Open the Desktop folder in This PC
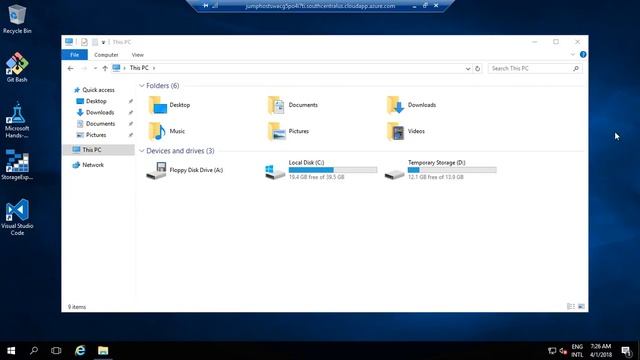Viewport: 640px width, 360px height. tap(169, 105)
